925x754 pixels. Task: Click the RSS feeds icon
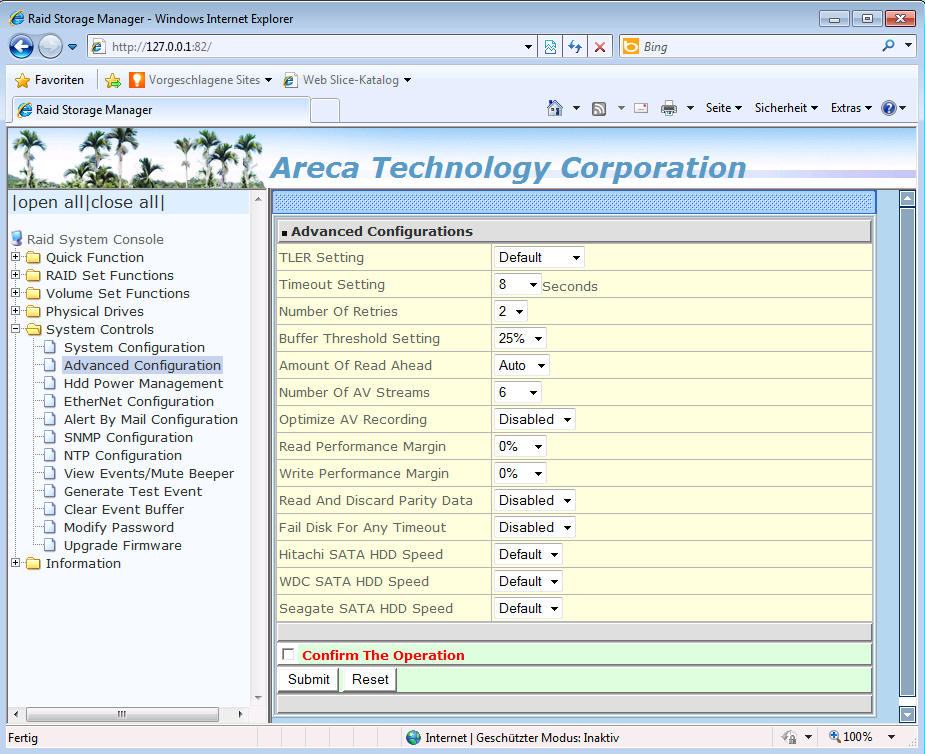(x=599, y=108)
